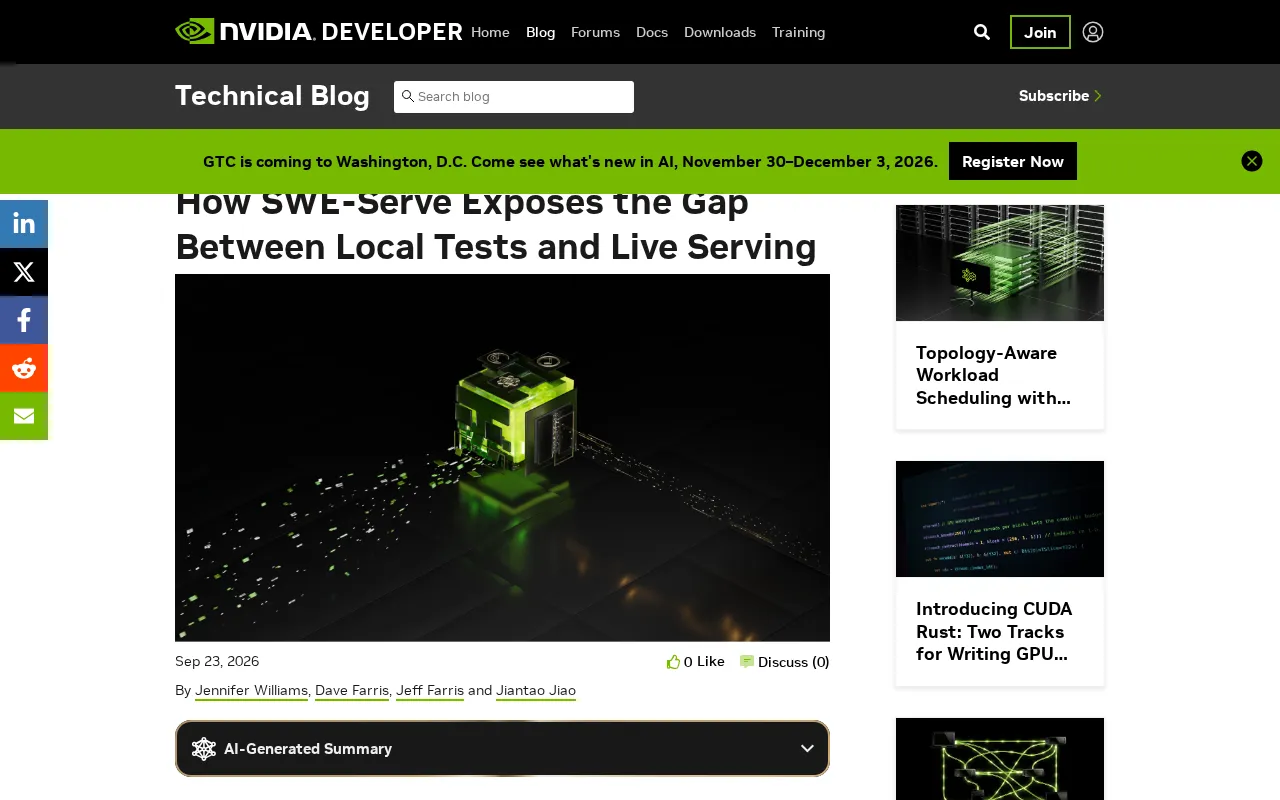Share article via email icon
This screenshot has width=1280, height=800.
(x=24, y=416)
